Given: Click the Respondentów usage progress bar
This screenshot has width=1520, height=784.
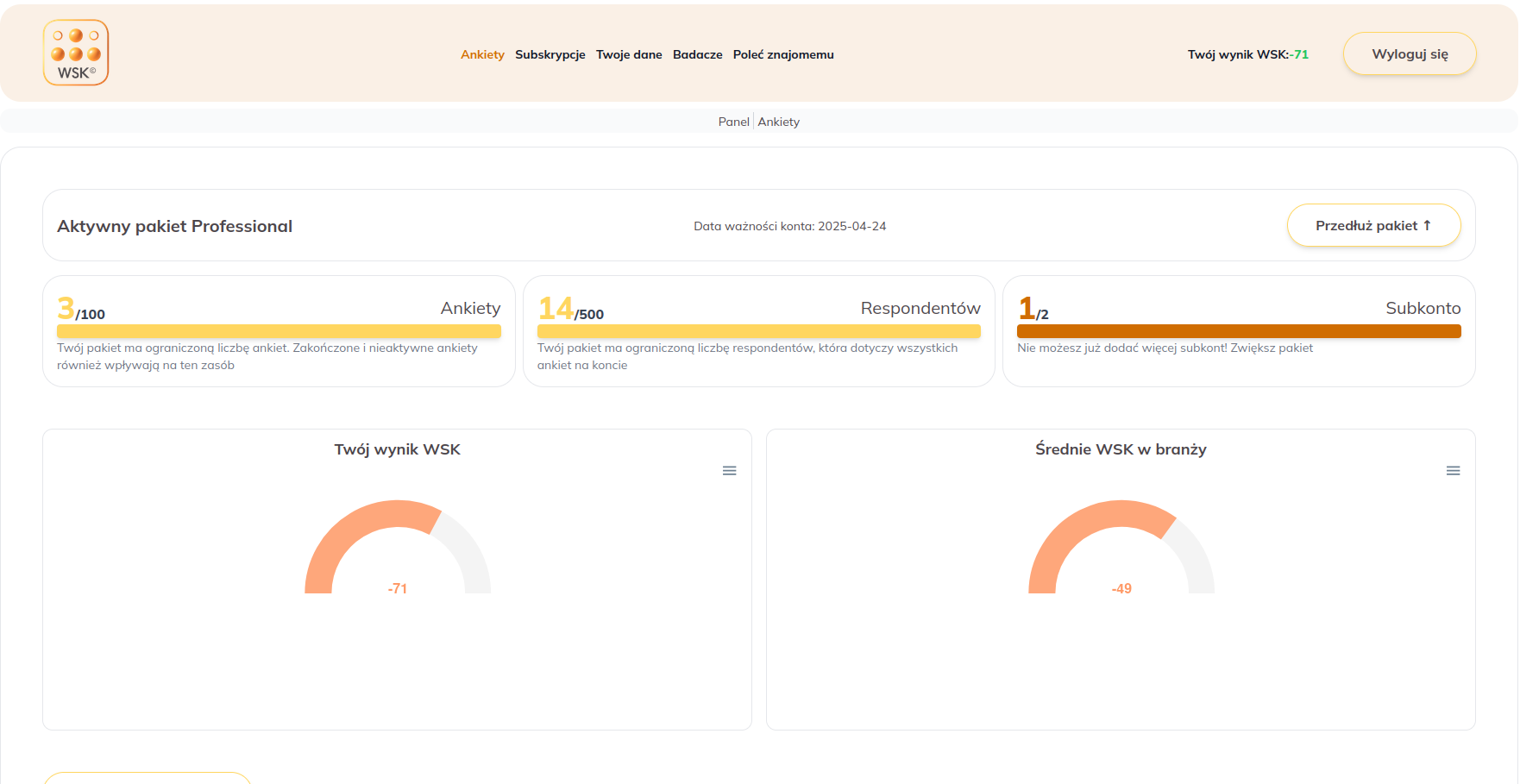Looking at the screenshot, I should 758,331.
